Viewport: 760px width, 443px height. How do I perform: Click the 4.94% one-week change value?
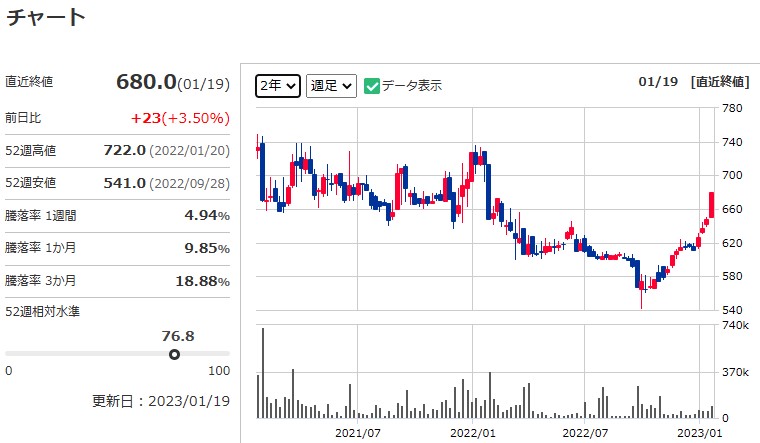coord(207,215)
